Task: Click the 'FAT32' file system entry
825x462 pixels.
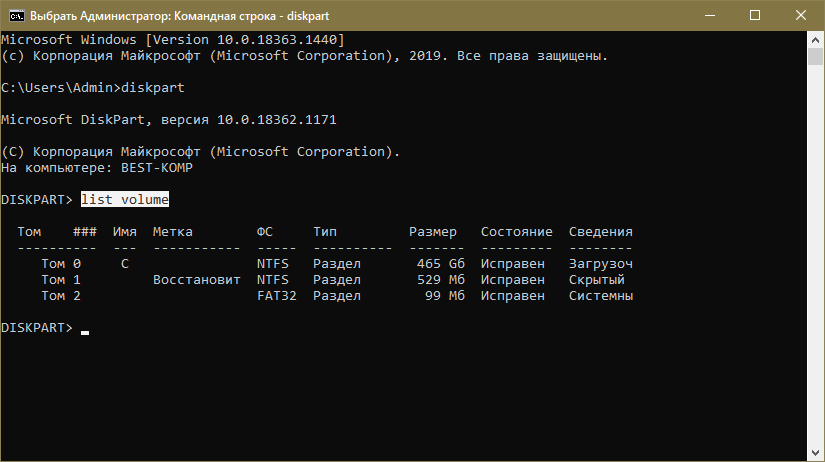Action: [277, 296]
